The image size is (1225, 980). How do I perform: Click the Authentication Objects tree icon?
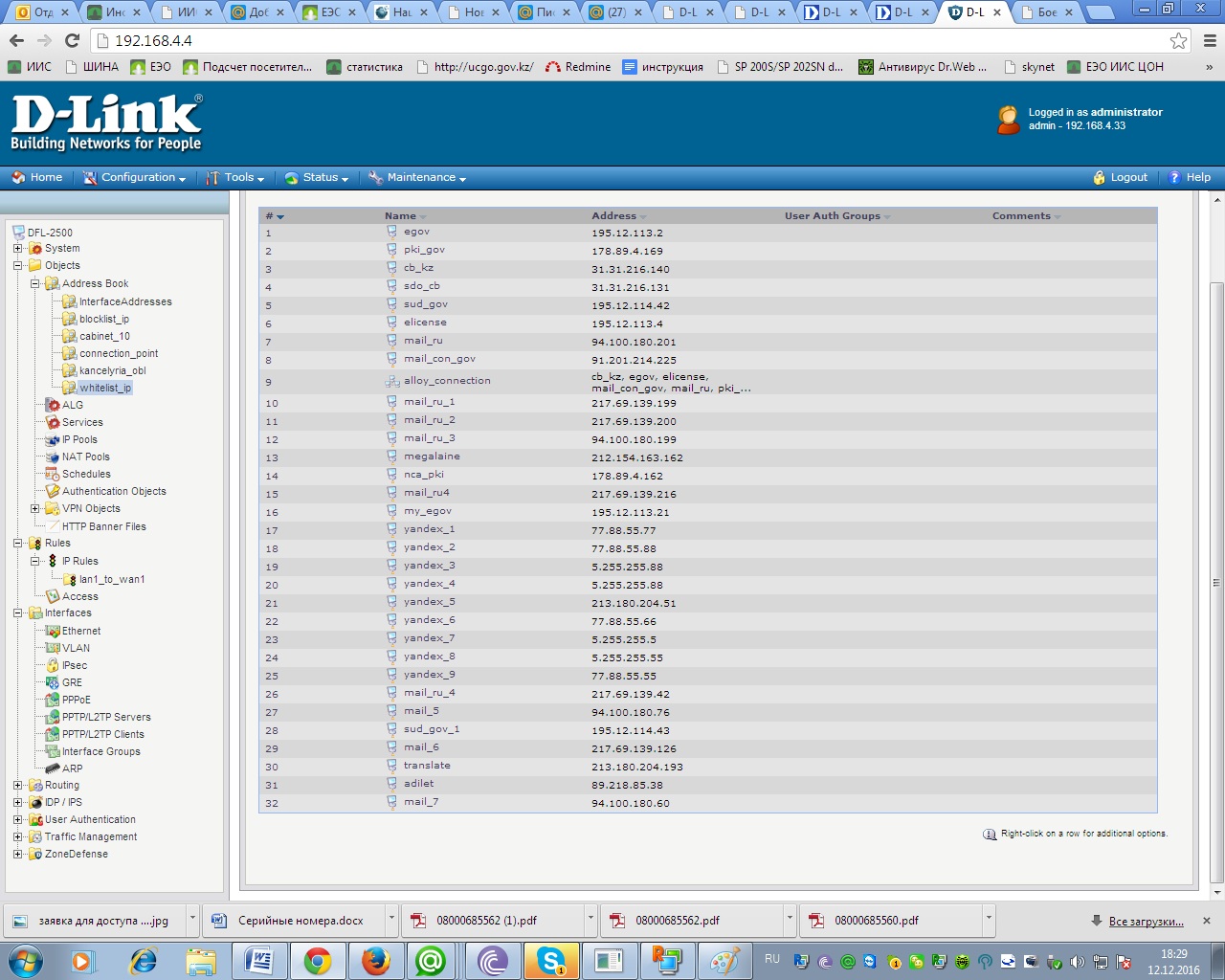pos(54,491)
